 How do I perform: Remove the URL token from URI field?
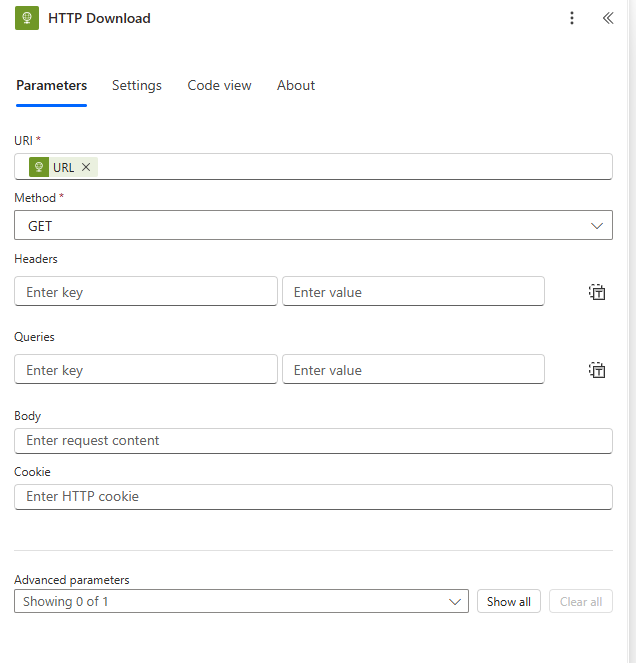click(x=86, y=167)
